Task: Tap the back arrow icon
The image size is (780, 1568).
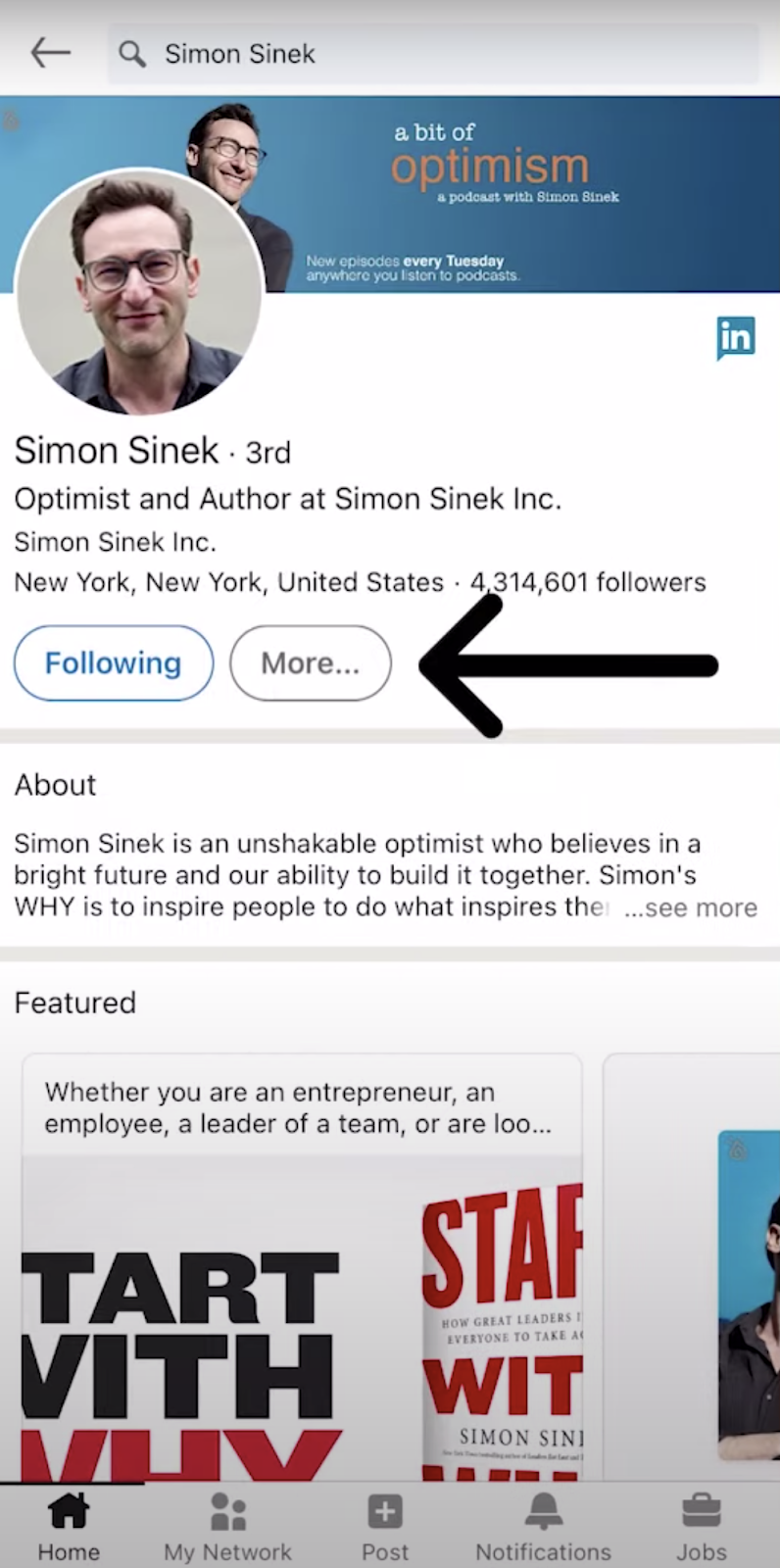Action: 51,53
